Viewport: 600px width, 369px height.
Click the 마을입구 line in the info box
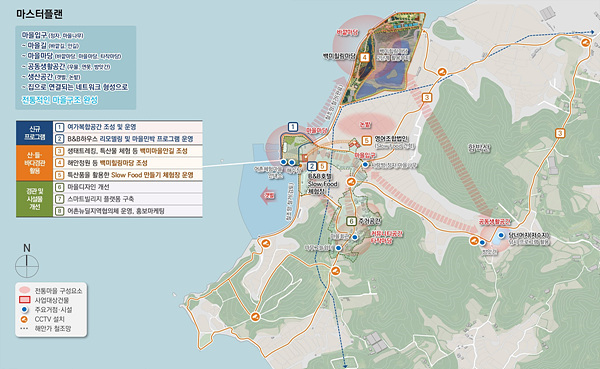point(52,35)
